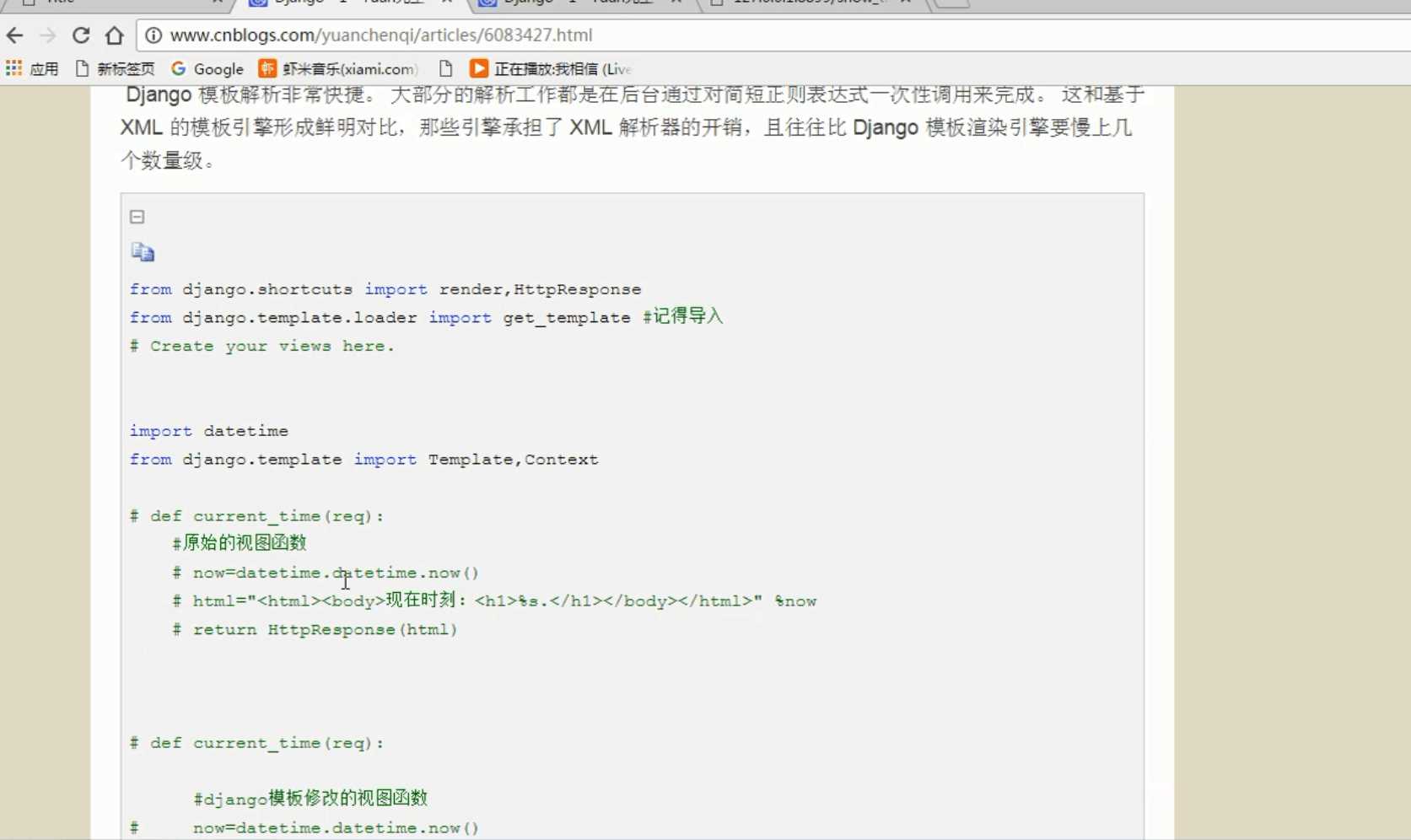Viewport: 1411px width, 840px height.
Task: Click paragraph text starting 'Django 模板解析非常快捷'
Action: point(635,94)
